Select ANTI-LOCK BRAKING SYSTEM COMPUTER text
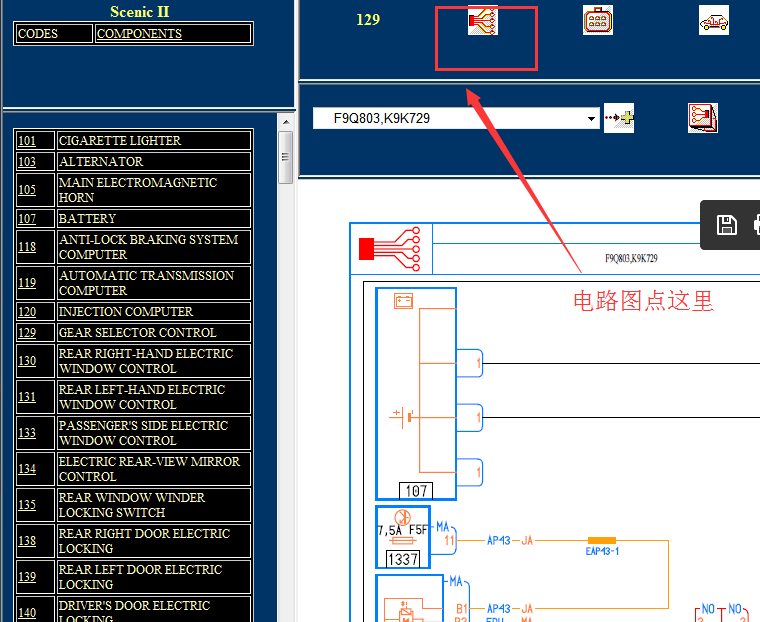The width and height of the screenshot is (760, 622). (x=148, y=247)
